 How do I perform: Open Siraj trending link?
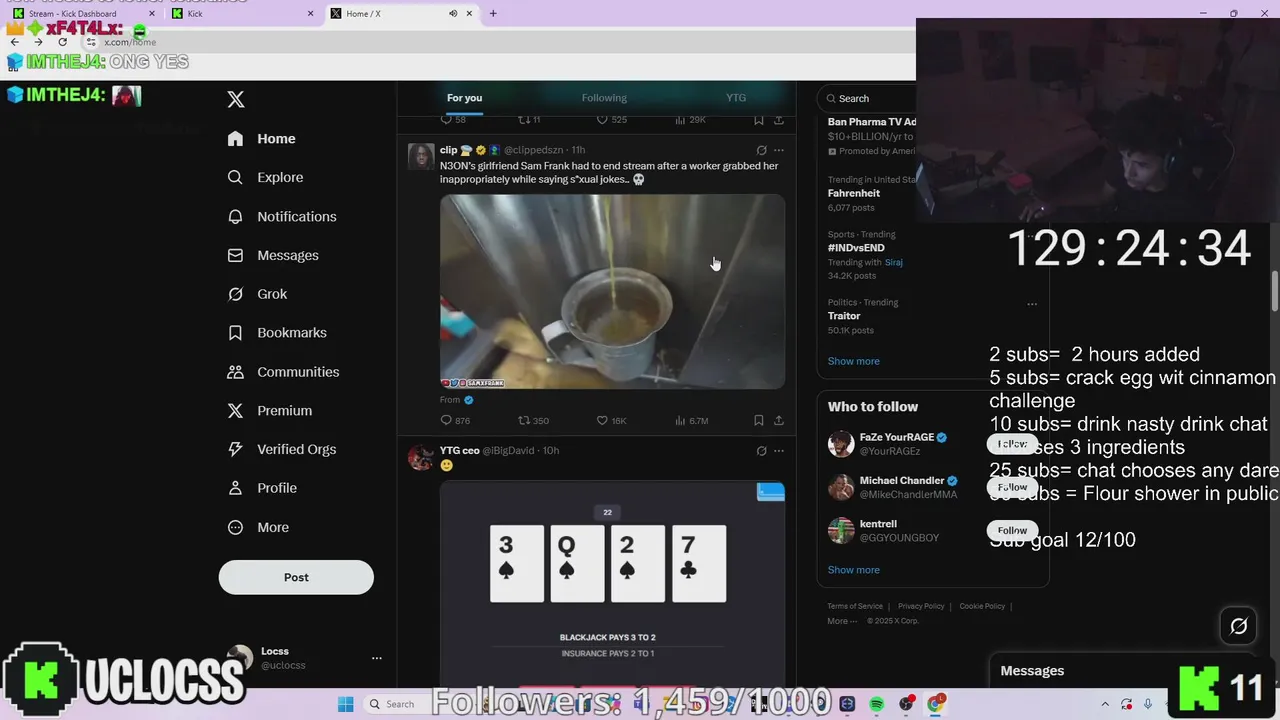(x=893, y=262)
